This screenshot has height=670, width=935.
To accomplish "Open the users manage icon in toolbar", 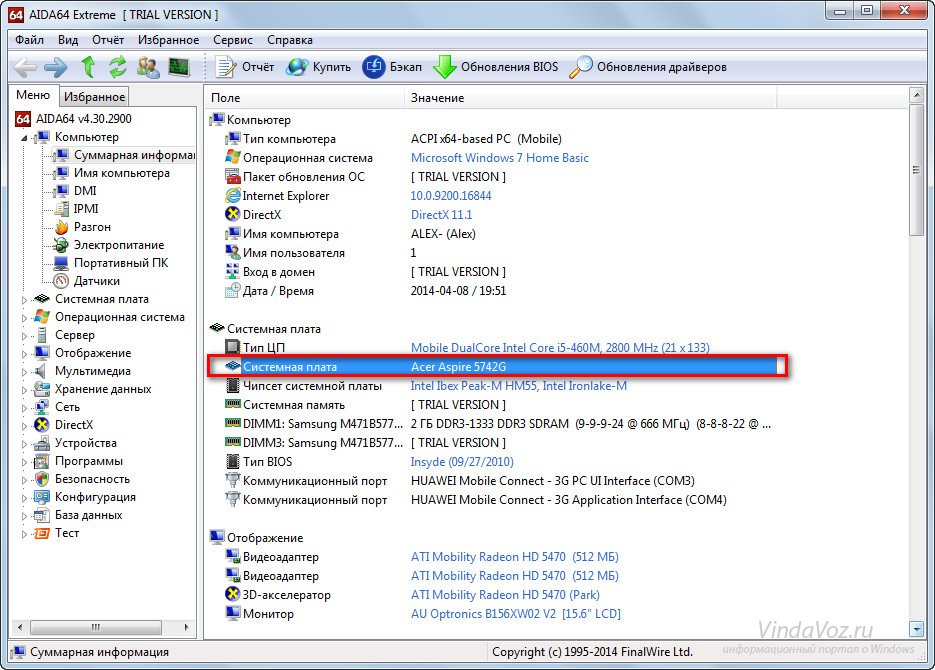I will point(148,67).
